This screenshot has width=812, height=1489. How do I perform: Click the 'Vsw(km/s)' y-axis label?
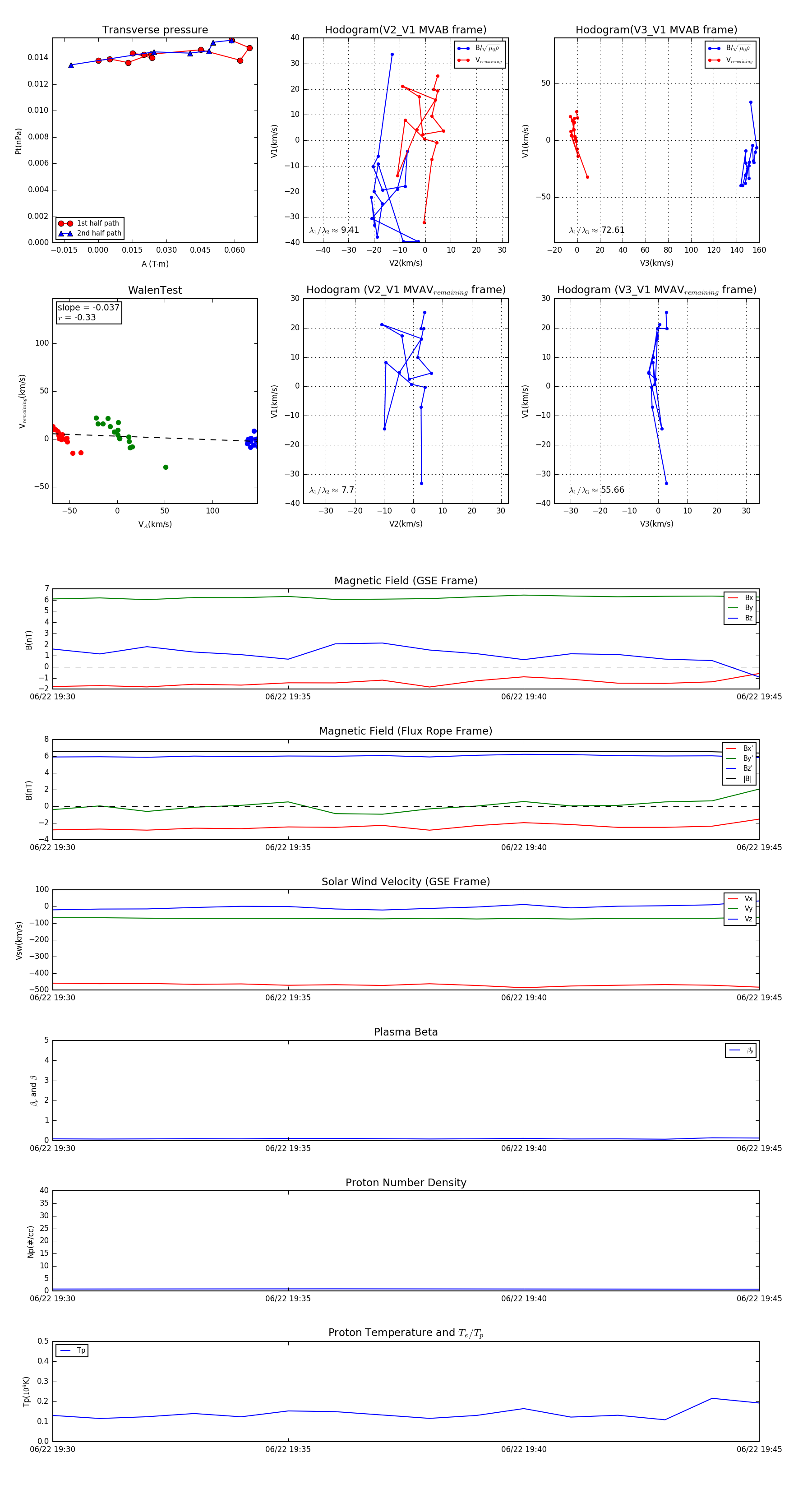[x=18, y=940]
